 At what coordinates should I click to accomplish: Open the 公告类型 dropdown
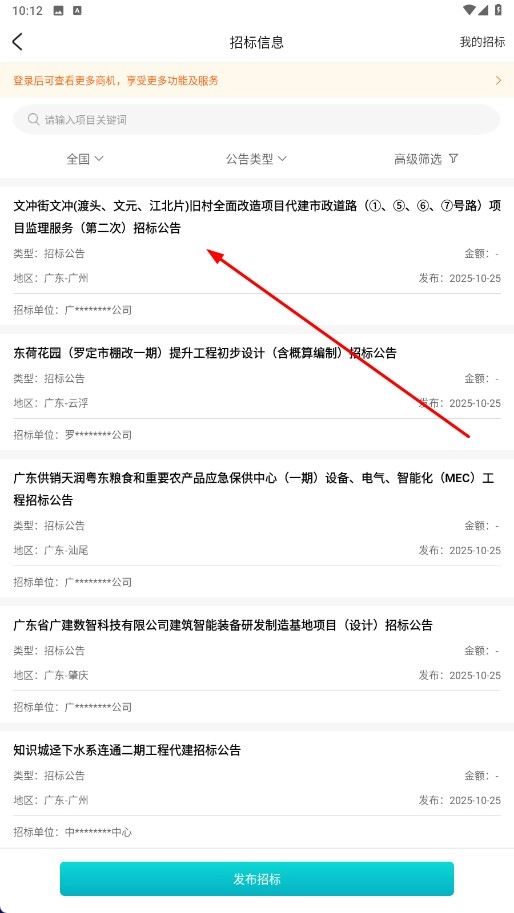click(256, 158)
